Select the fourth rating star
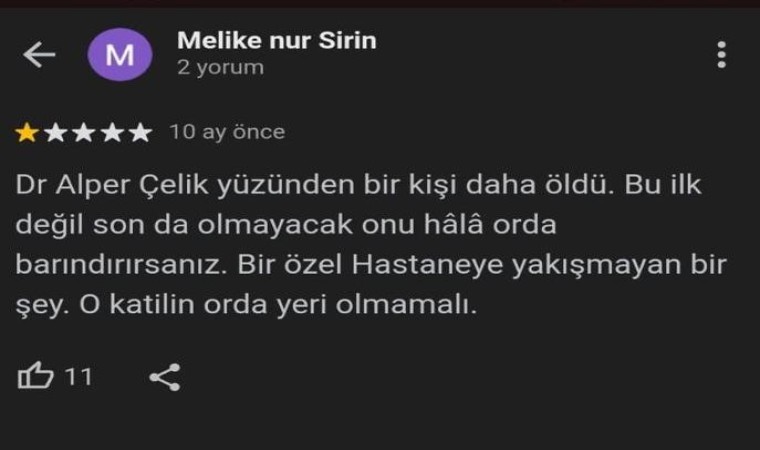This screenshot has width=760, height=450. 112,132
